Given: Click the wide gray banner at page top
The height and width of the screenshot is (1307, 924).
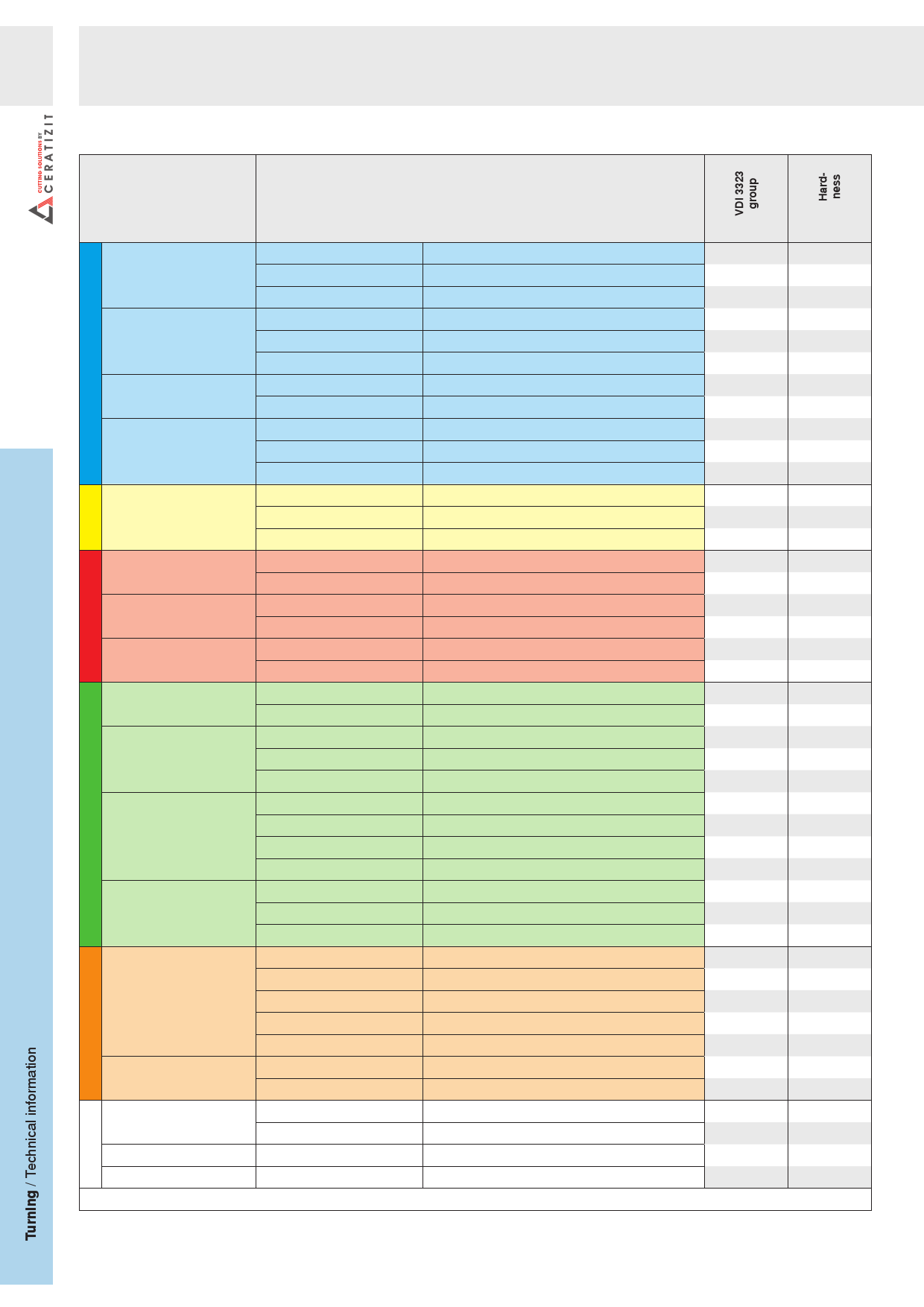Looking at the screenshot, I should (501, 66).
